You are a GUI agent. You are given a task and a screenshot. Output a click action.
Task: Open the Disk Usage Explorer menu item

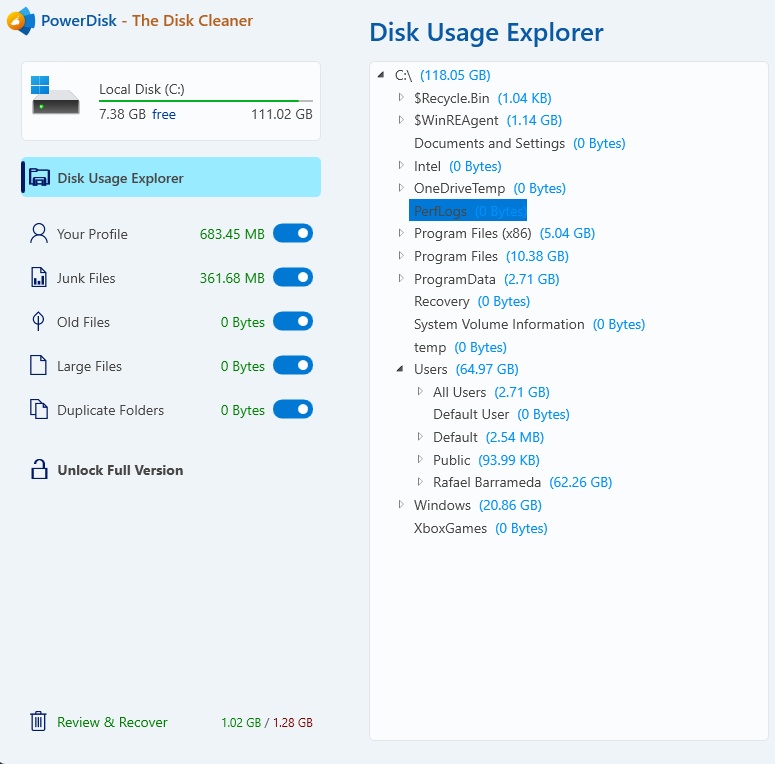coord(171,177)
